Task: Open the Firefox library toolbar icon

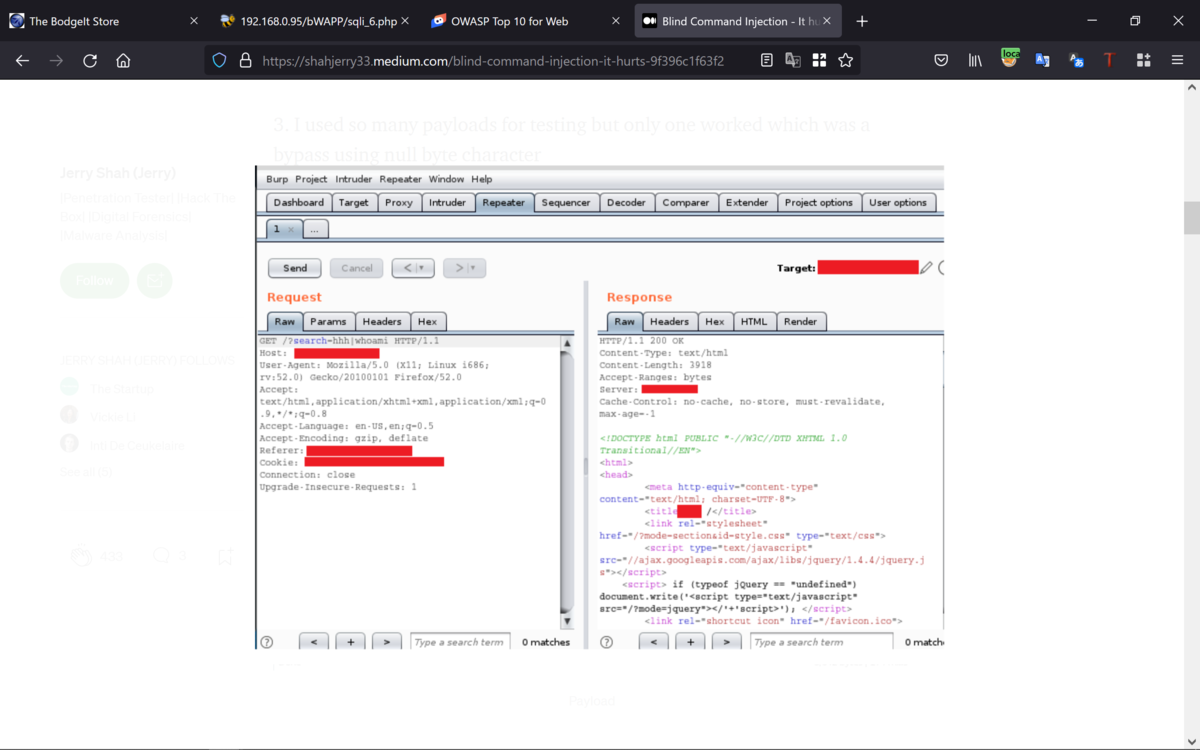Action: coord(975,60)
